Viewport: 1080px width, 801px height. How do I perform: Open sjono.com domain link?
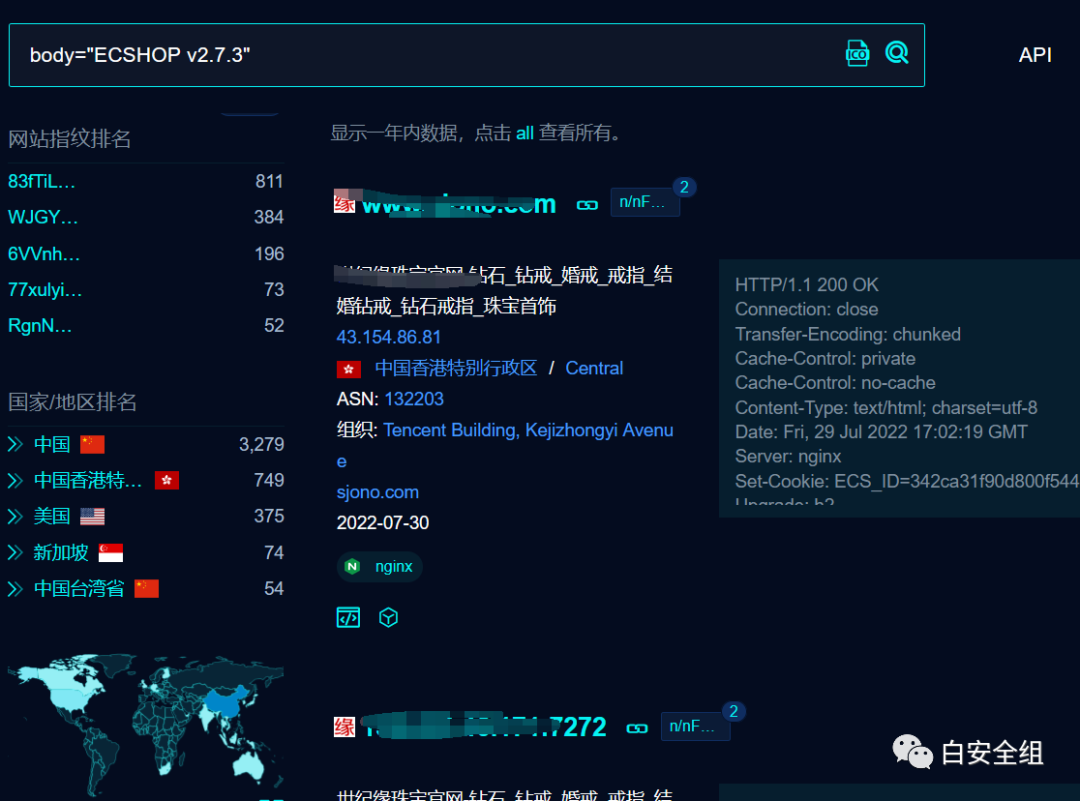tap(377, 492)
